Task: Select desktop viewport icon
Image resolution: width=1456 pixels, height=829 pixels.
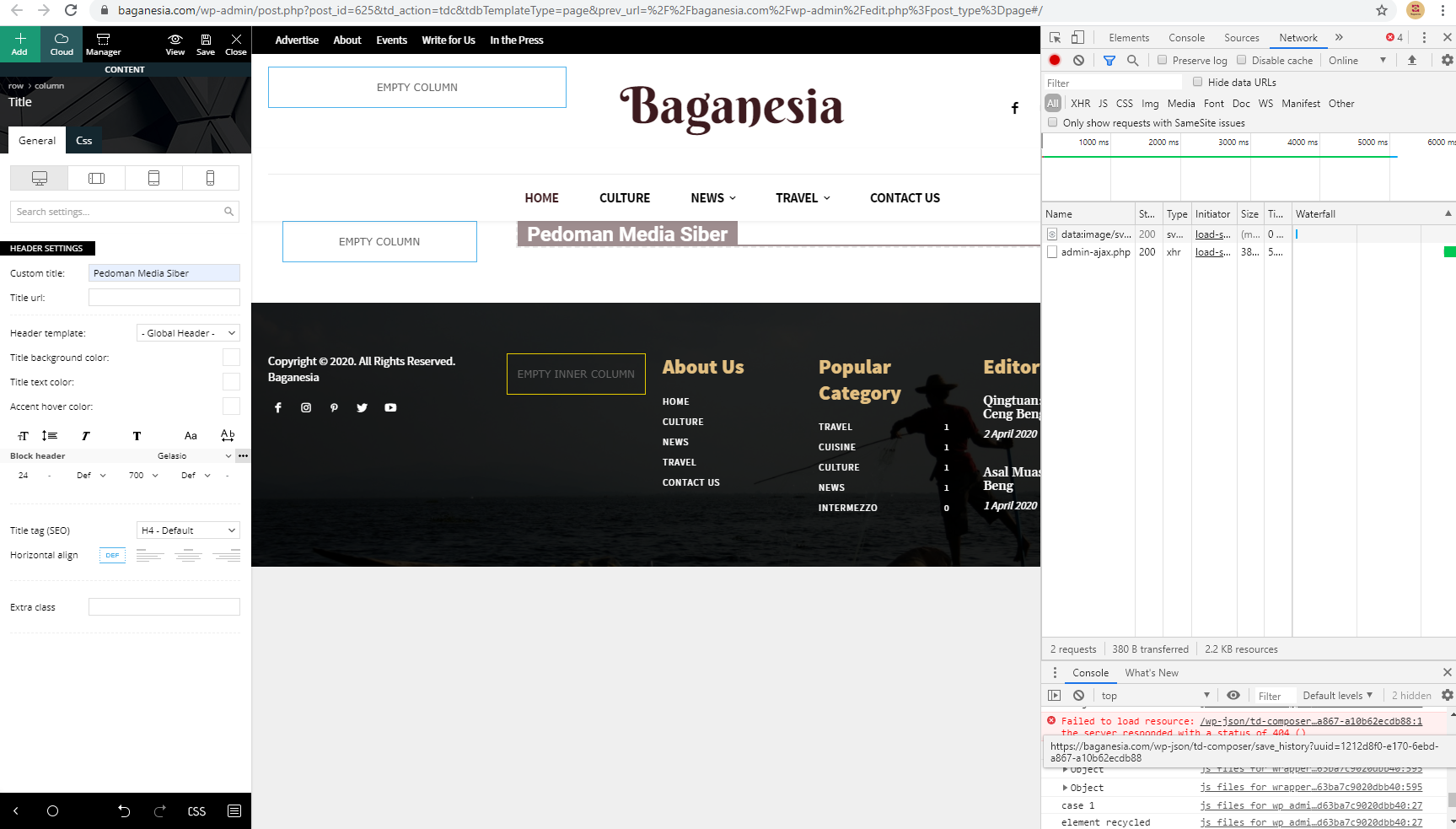Action: click(x=40, y=178)
